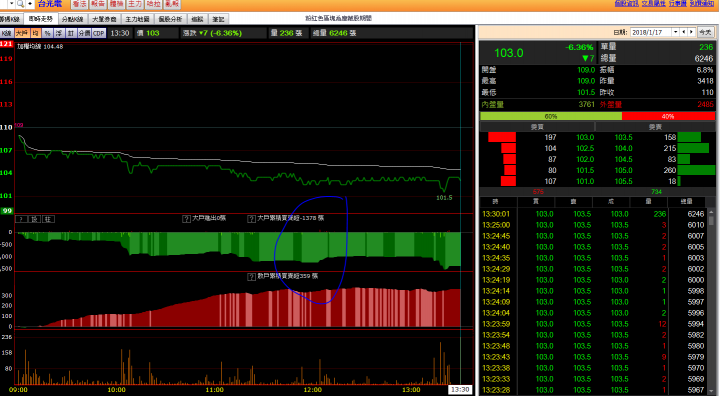
Task: Step to previous date with left arrow
Action: (684, 32)
